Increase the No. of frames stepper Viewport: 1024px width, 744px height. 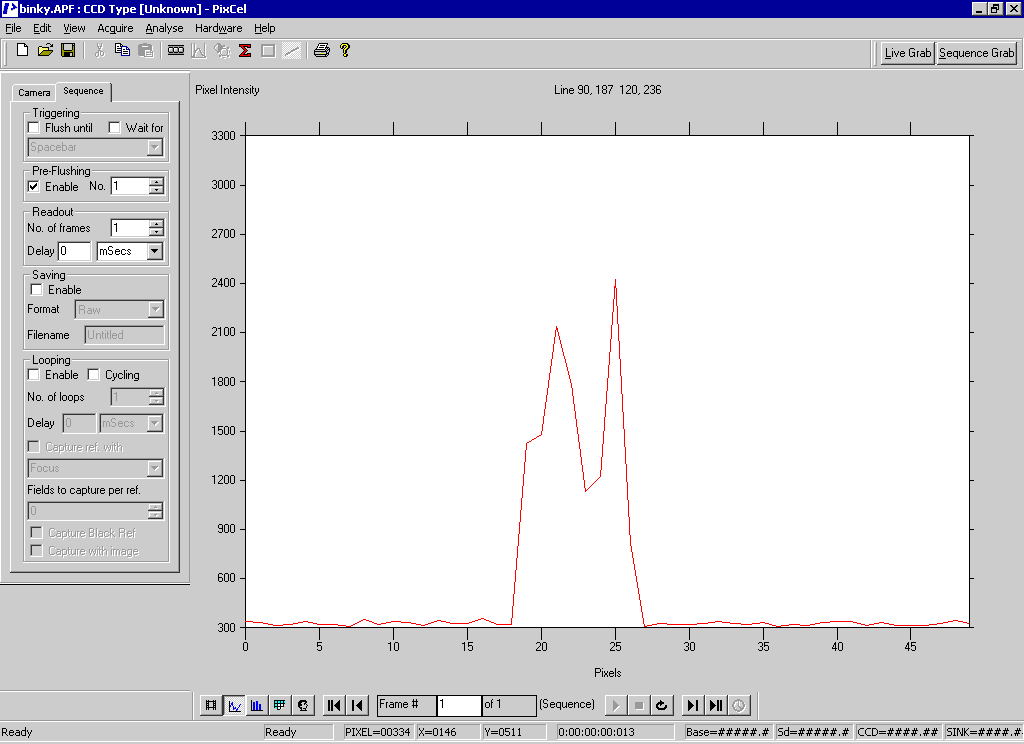[x=156, y=224]
